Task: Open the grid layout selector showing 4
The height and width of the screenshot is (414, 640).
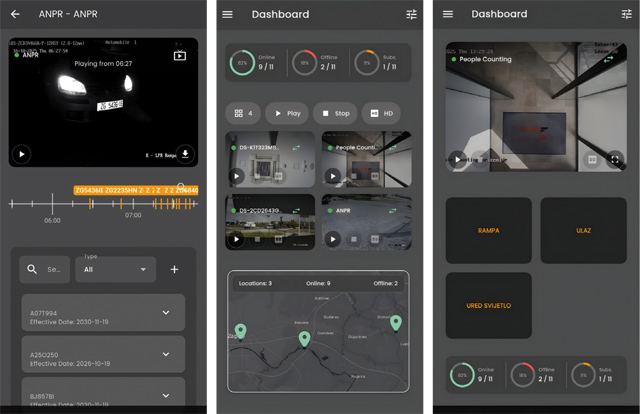Action: click(243, 113)
